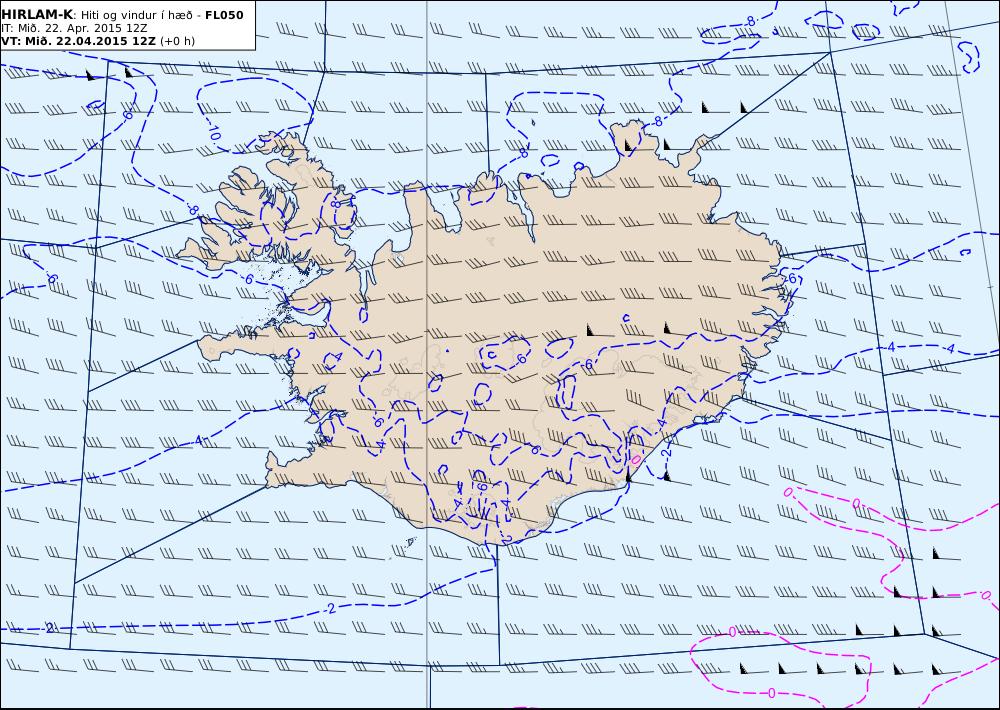
Task: Click the (+0 h) forecast offset text
Action: coord(177,41)
